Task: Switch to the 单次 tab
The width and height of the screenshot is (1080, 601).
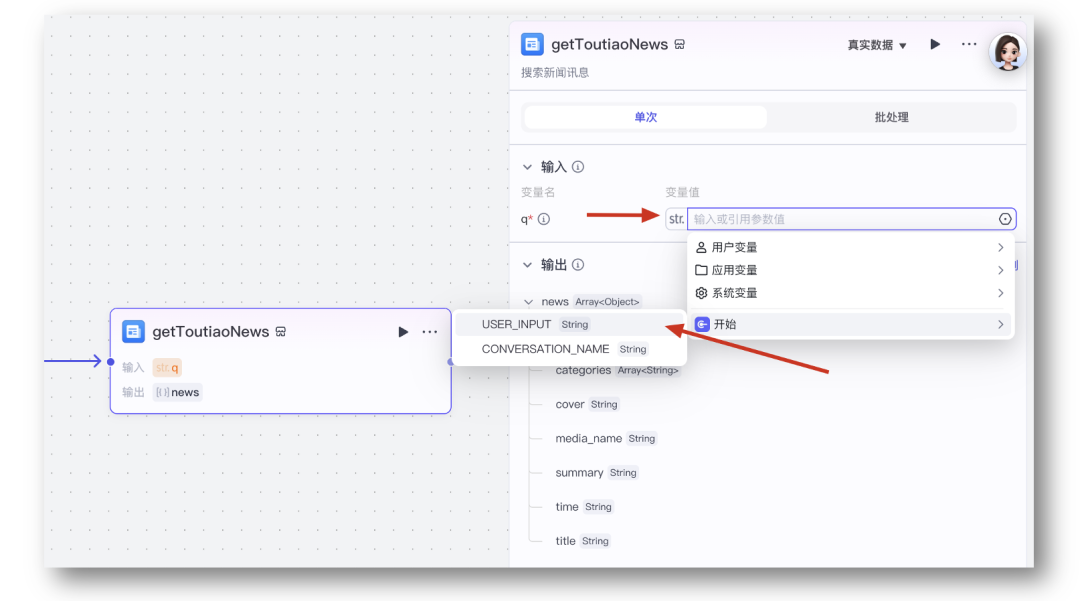Action: [645, 117]
